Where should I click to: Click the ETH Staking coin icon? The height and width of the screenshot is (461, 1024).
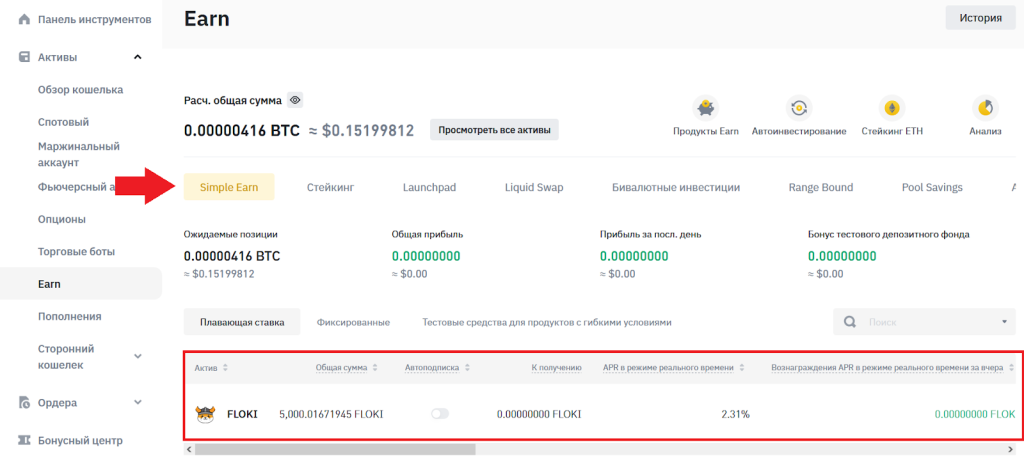[x=889, y=108]
